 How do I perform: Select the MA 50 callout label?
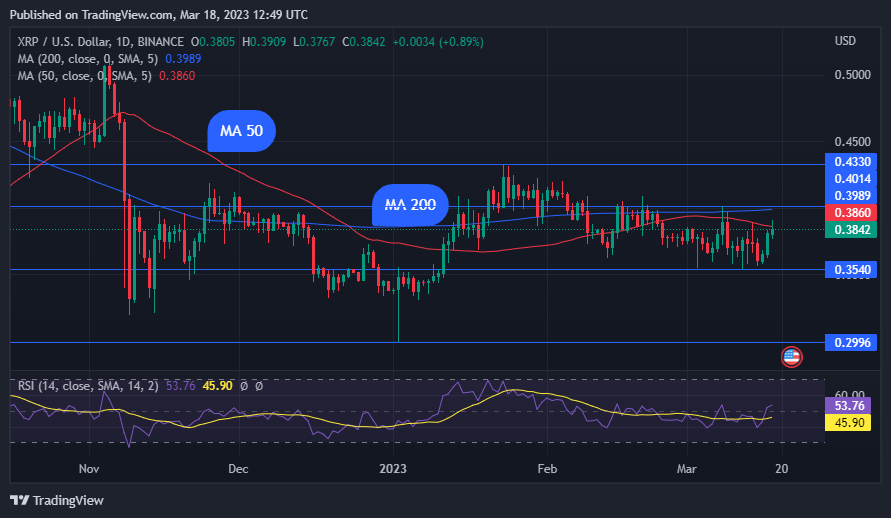coord(242,131)
